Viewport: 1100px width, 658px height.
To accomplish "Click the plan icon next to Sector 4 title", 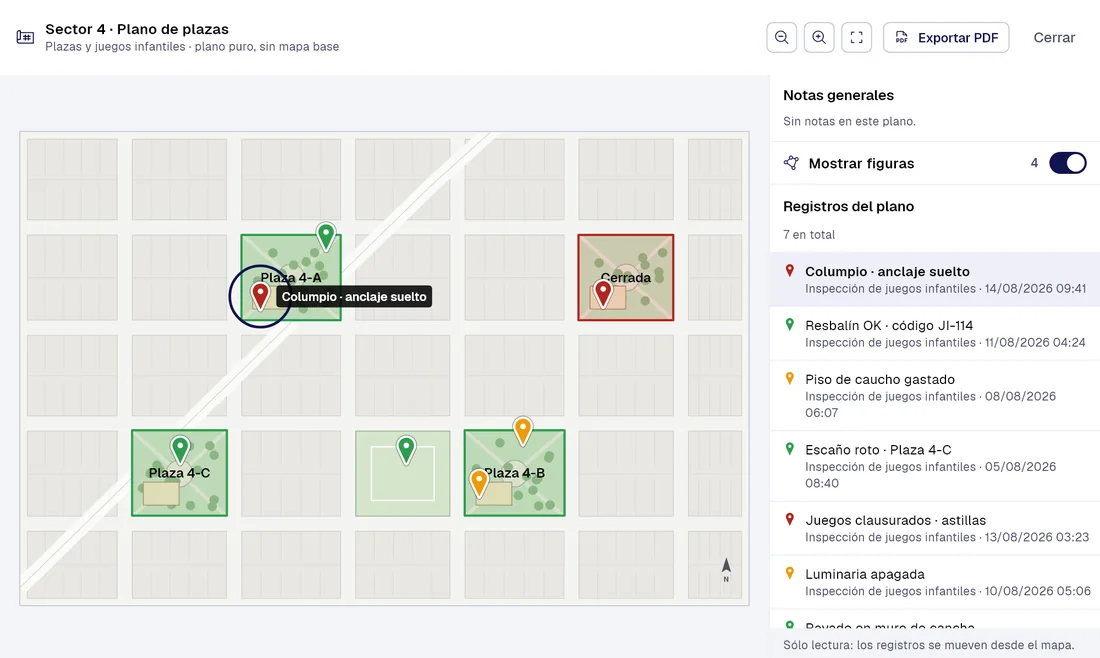I will point(25,37).
